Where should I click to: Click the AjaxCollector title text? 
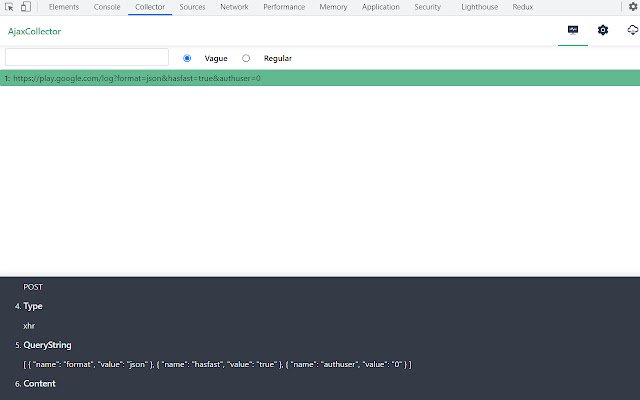pos(34,31)
